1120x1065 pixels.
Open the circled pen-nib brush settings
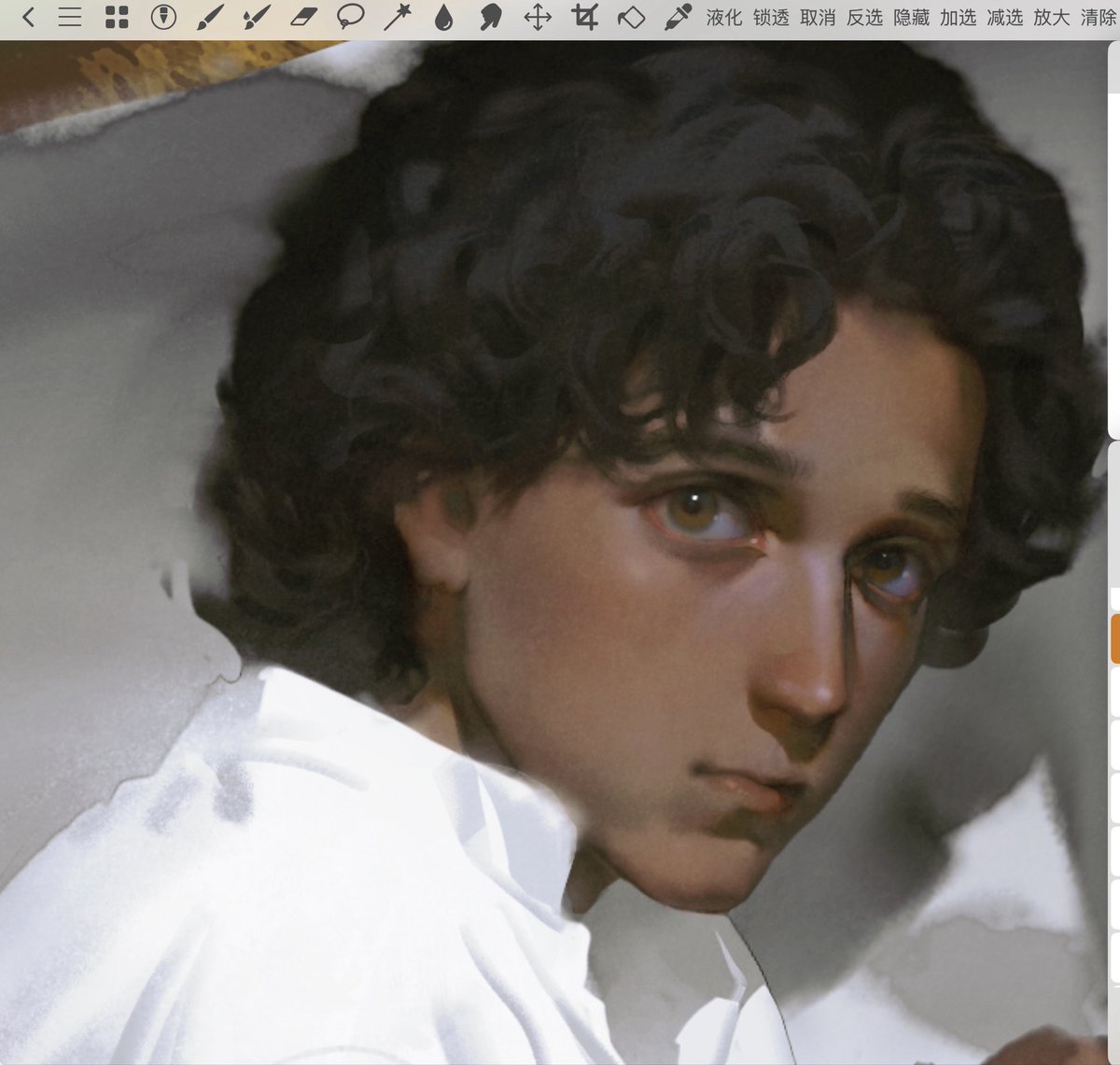(163, 17)
